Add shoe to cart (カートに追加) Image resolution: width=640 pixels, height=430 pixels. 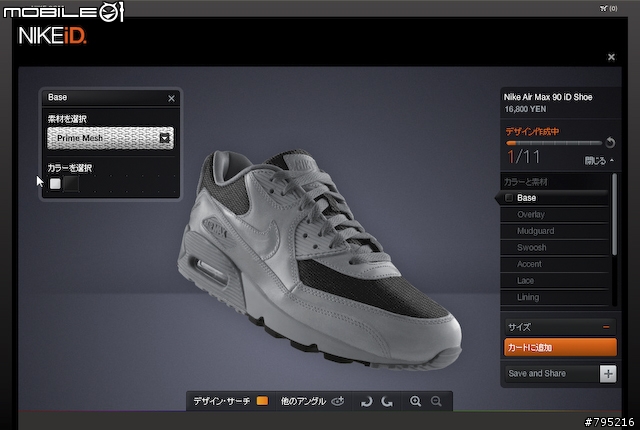560,347
